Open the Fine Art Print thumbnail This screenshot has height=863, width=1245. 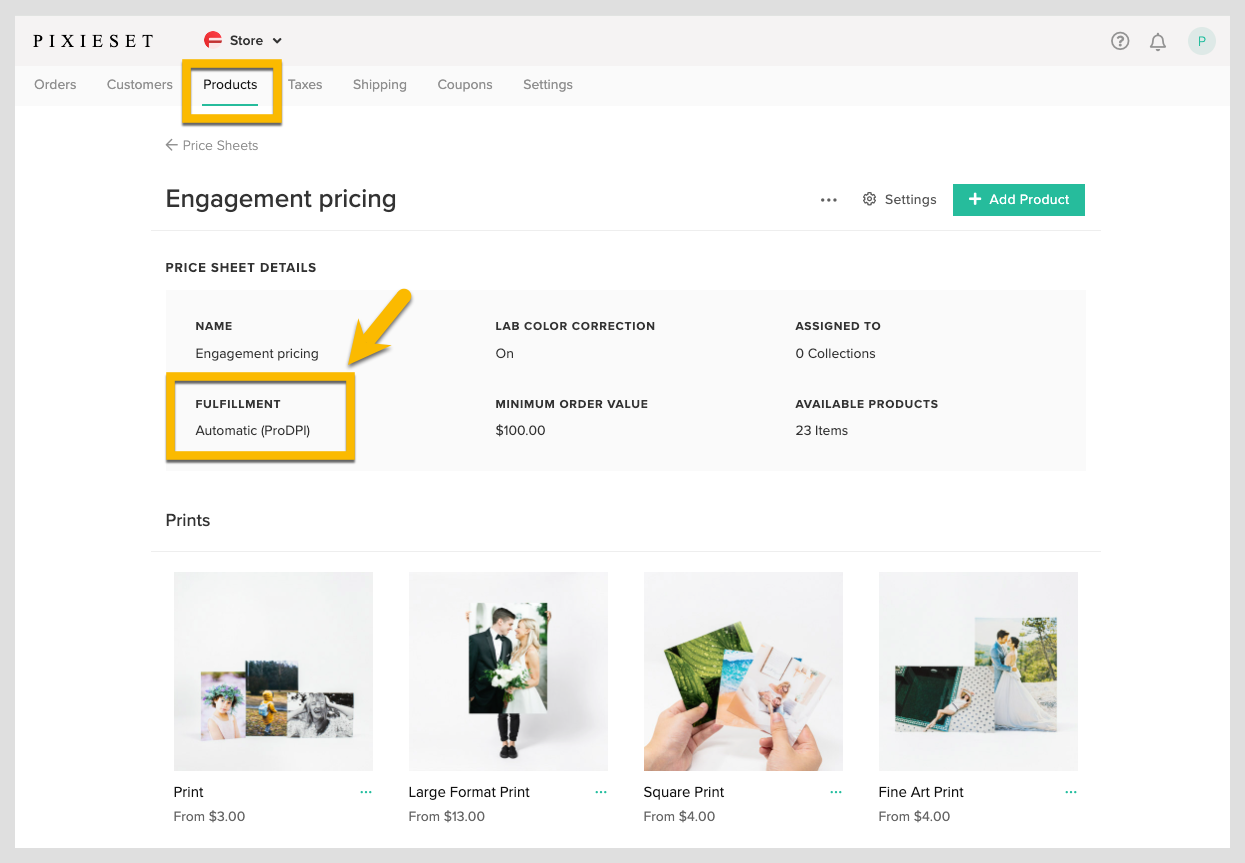[978, 671]
